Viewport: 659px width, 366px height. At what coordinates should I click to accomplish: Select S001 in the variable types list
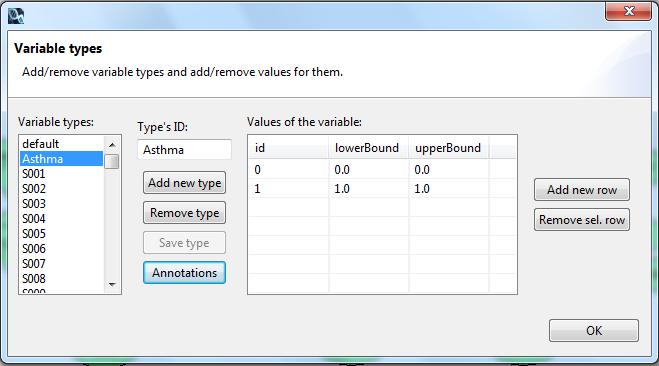(61, 174)
